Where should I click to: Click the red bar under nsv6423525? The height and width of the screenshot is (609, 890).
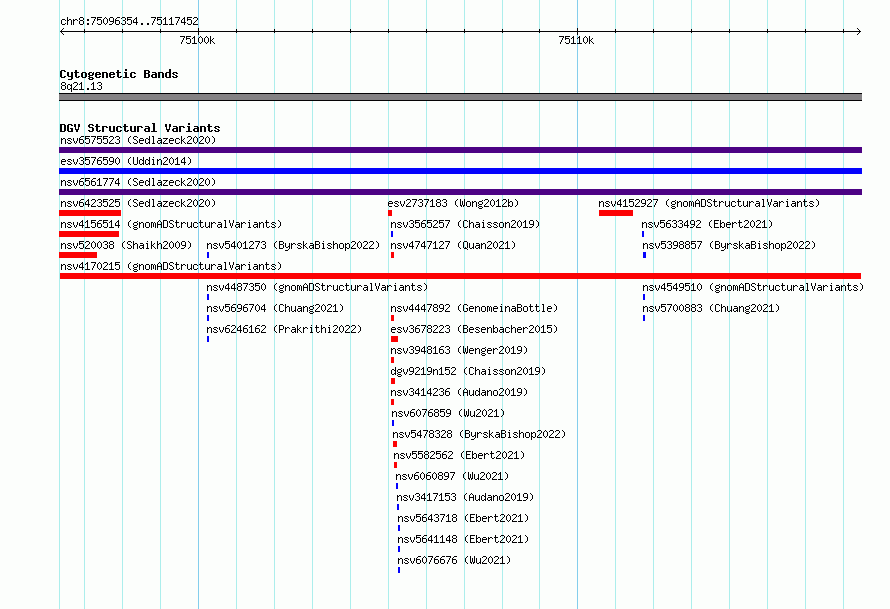[x=90, y=213]
